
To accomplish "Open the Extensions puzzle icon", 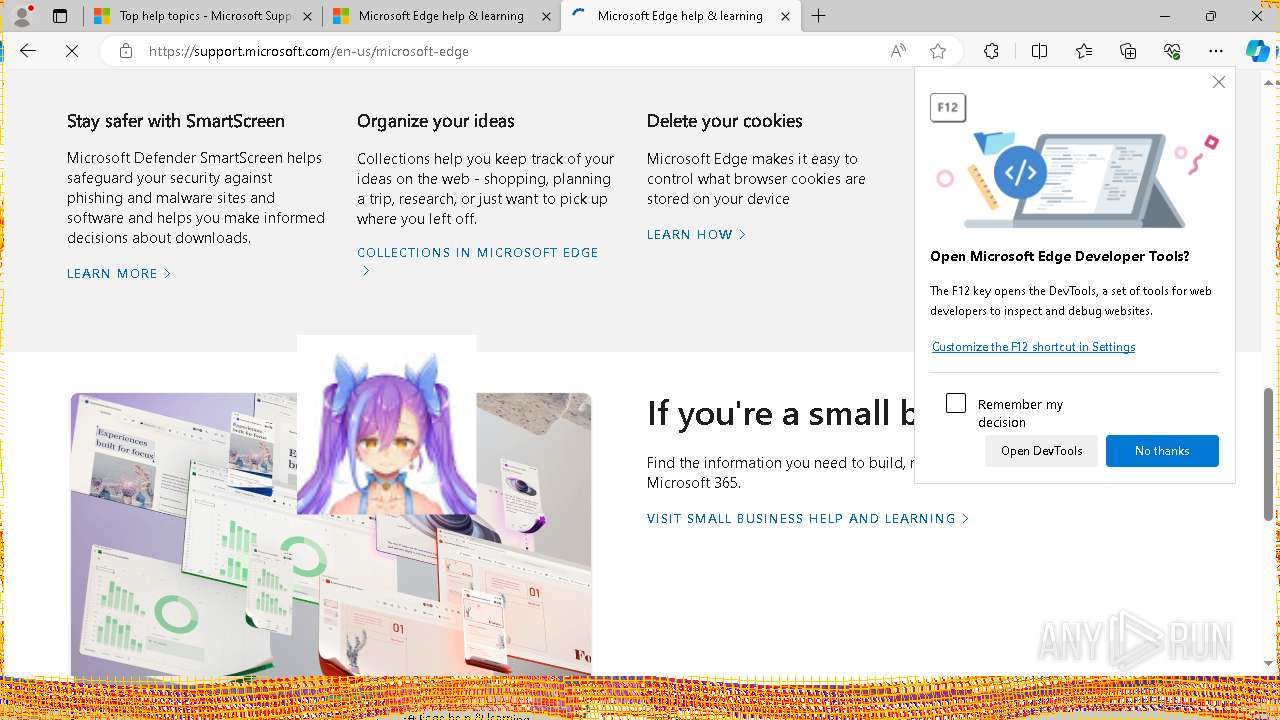I will 991,51.
